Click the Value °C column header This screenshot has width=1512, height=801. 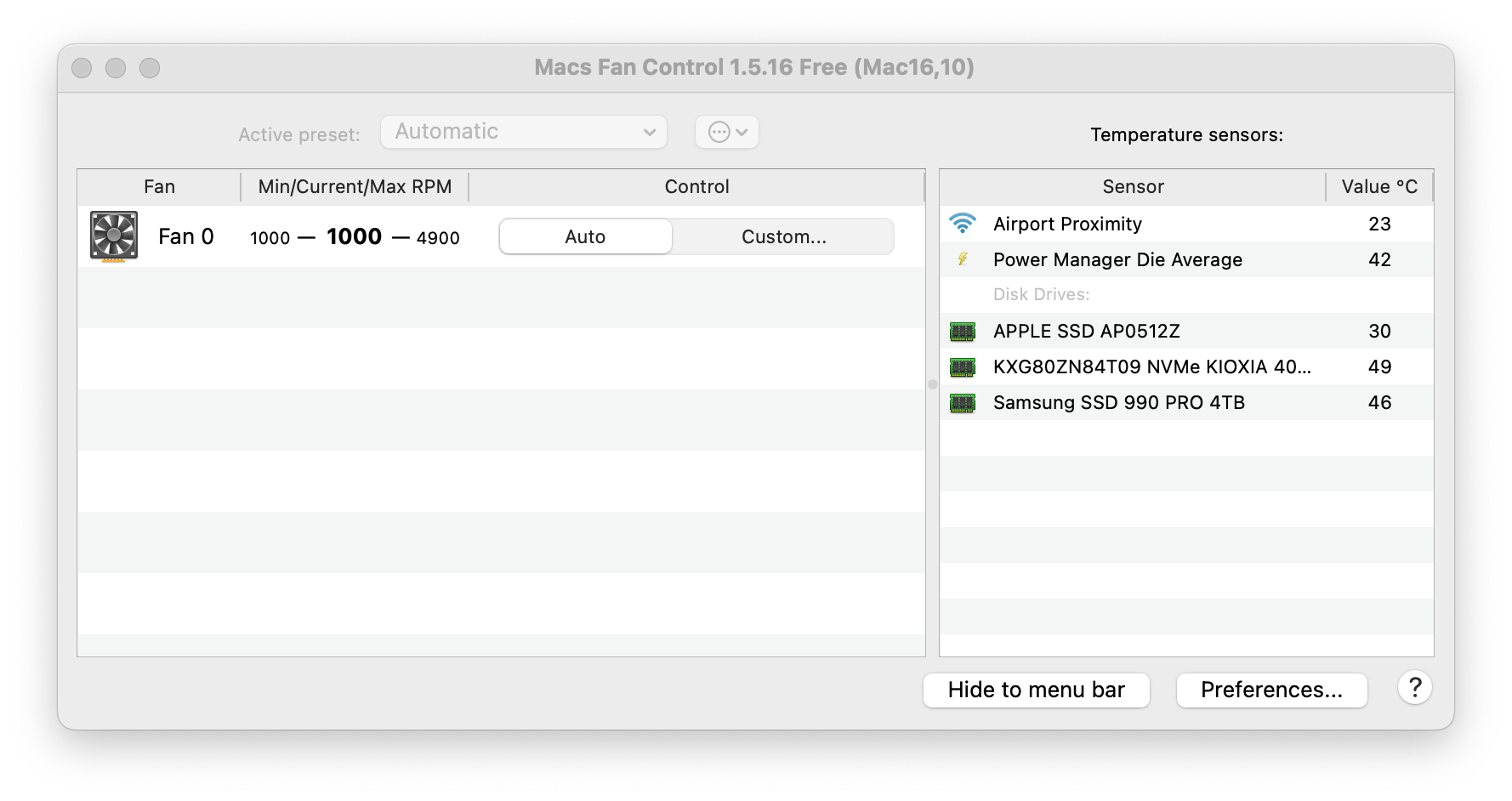1378,186
